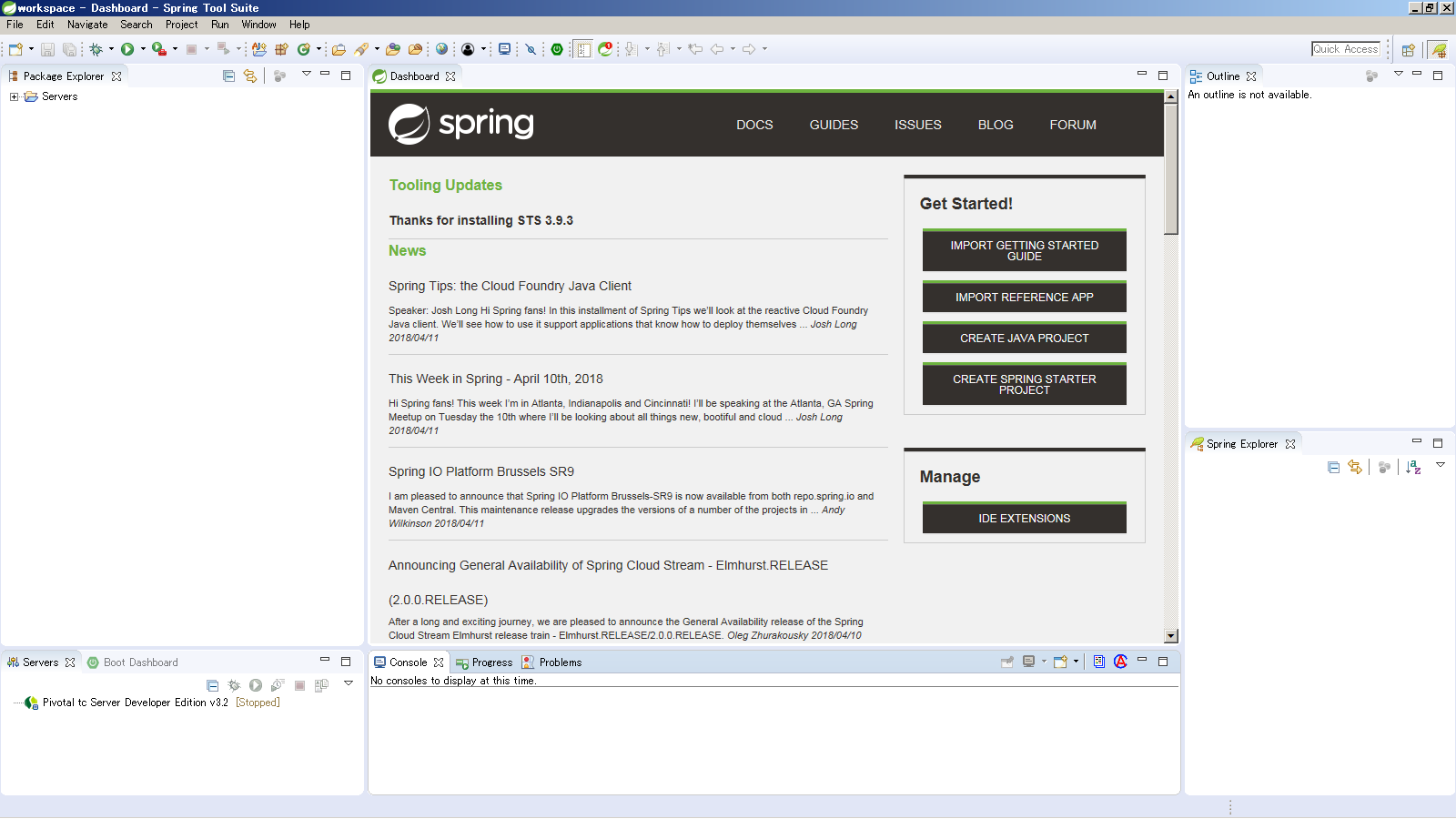Image resolution: width=1456 pixels, height=819 pixels.
Task: Open the Window menu
Action: pos(258,25)
